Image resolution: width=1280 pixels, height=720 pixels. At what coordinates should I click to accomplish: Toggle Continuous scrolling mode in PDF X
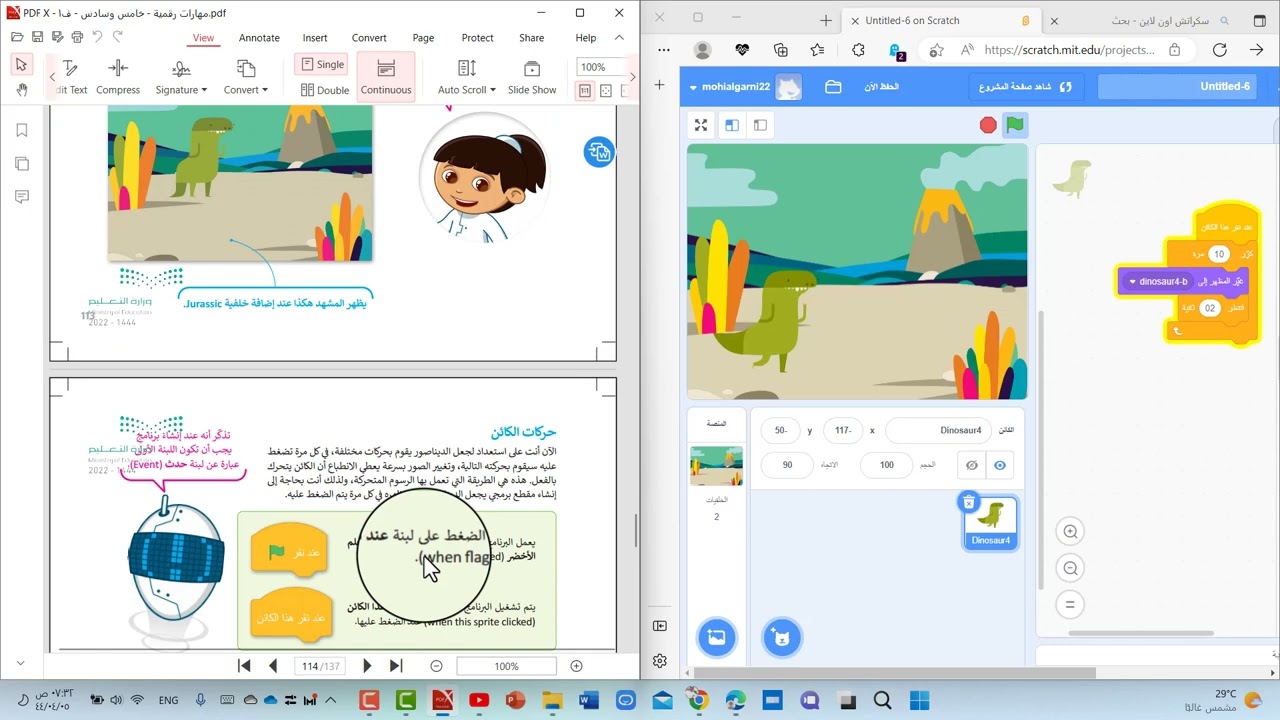click(386, 77)
